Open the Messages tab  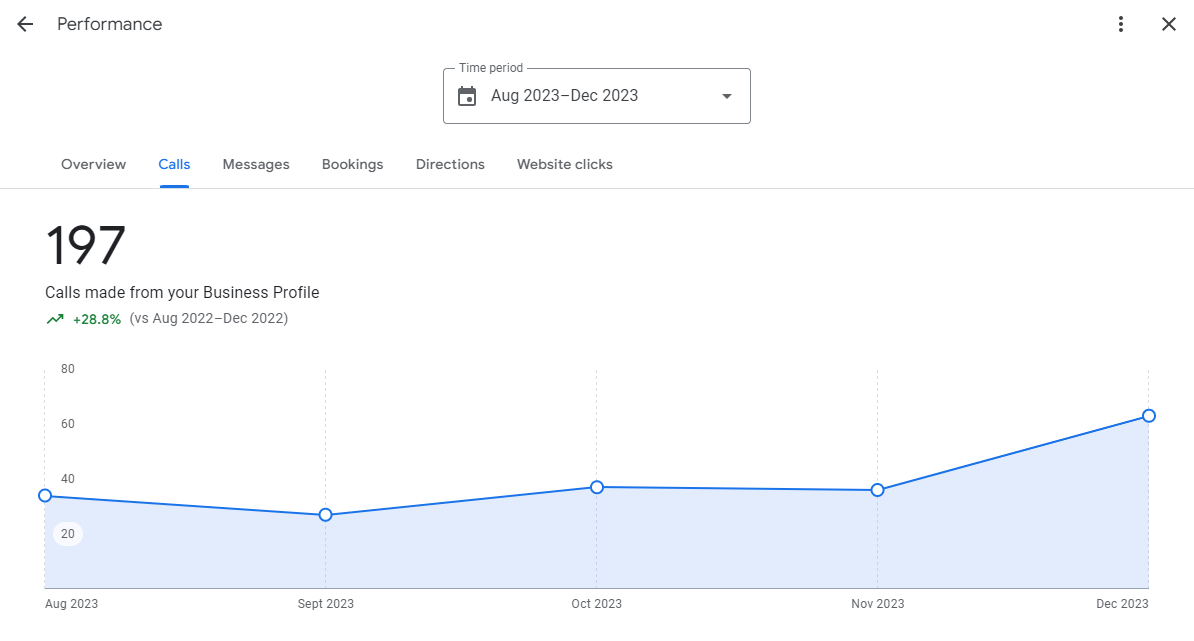[x=256, y=164]
